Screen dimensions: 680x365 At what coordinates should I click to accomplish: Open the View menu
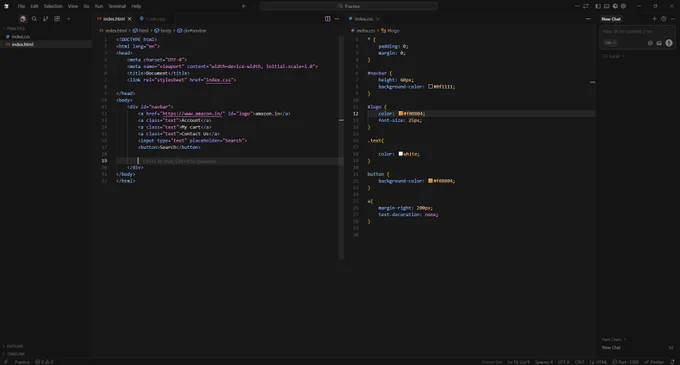point(73,6)
